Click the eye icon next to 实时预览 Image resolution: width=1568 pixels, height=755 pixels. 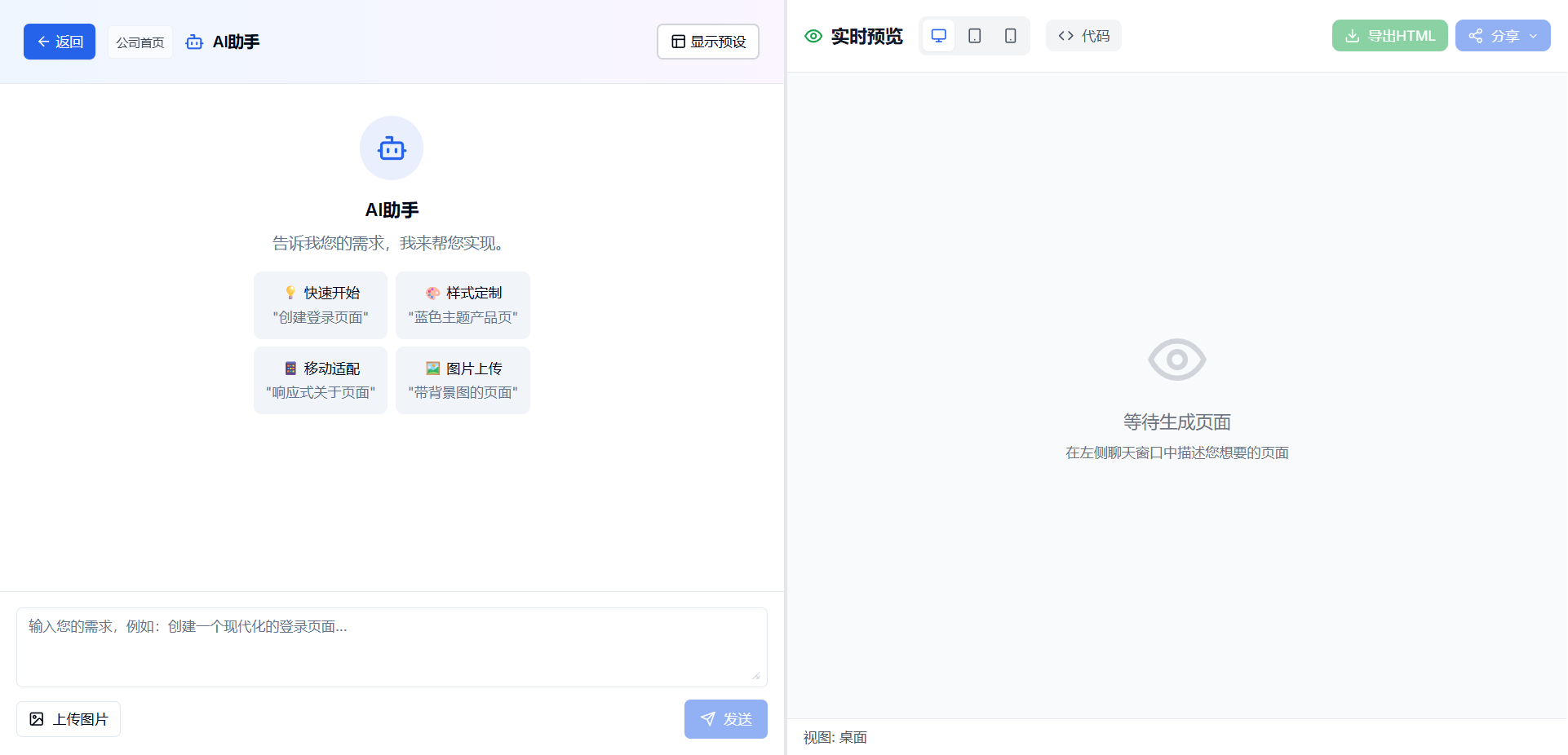click(813, 36)
